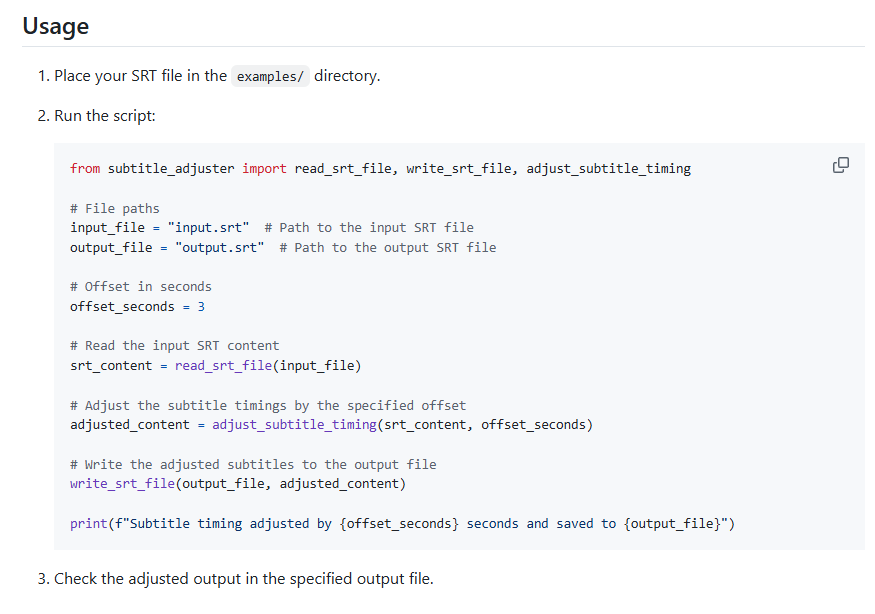Click the comment "# Read the input SRT content"
Viewport: 875px width, 614px height.
coord(175,346)
